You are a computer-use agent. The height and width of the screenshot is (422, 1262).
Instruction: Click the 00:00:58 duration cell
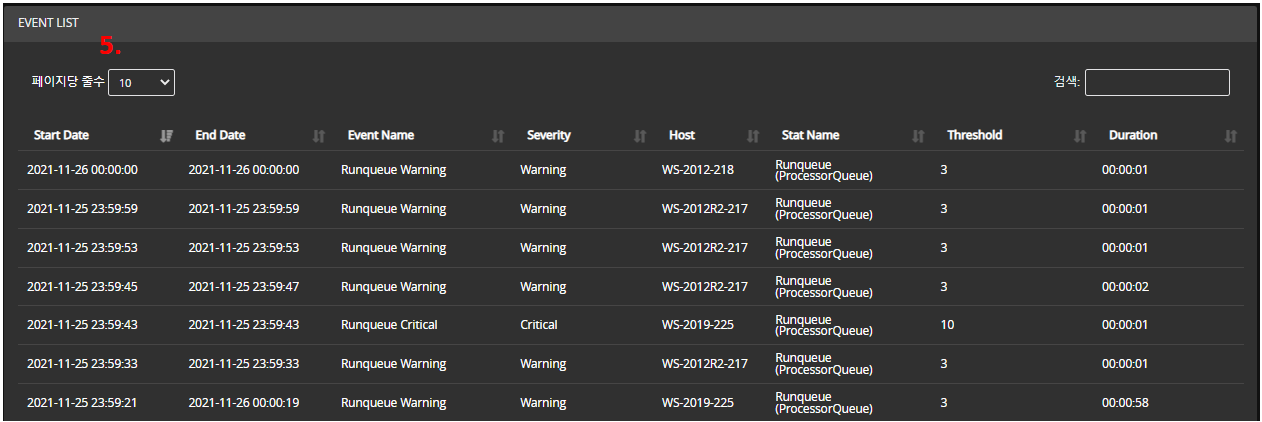[x=1125, y=403]
